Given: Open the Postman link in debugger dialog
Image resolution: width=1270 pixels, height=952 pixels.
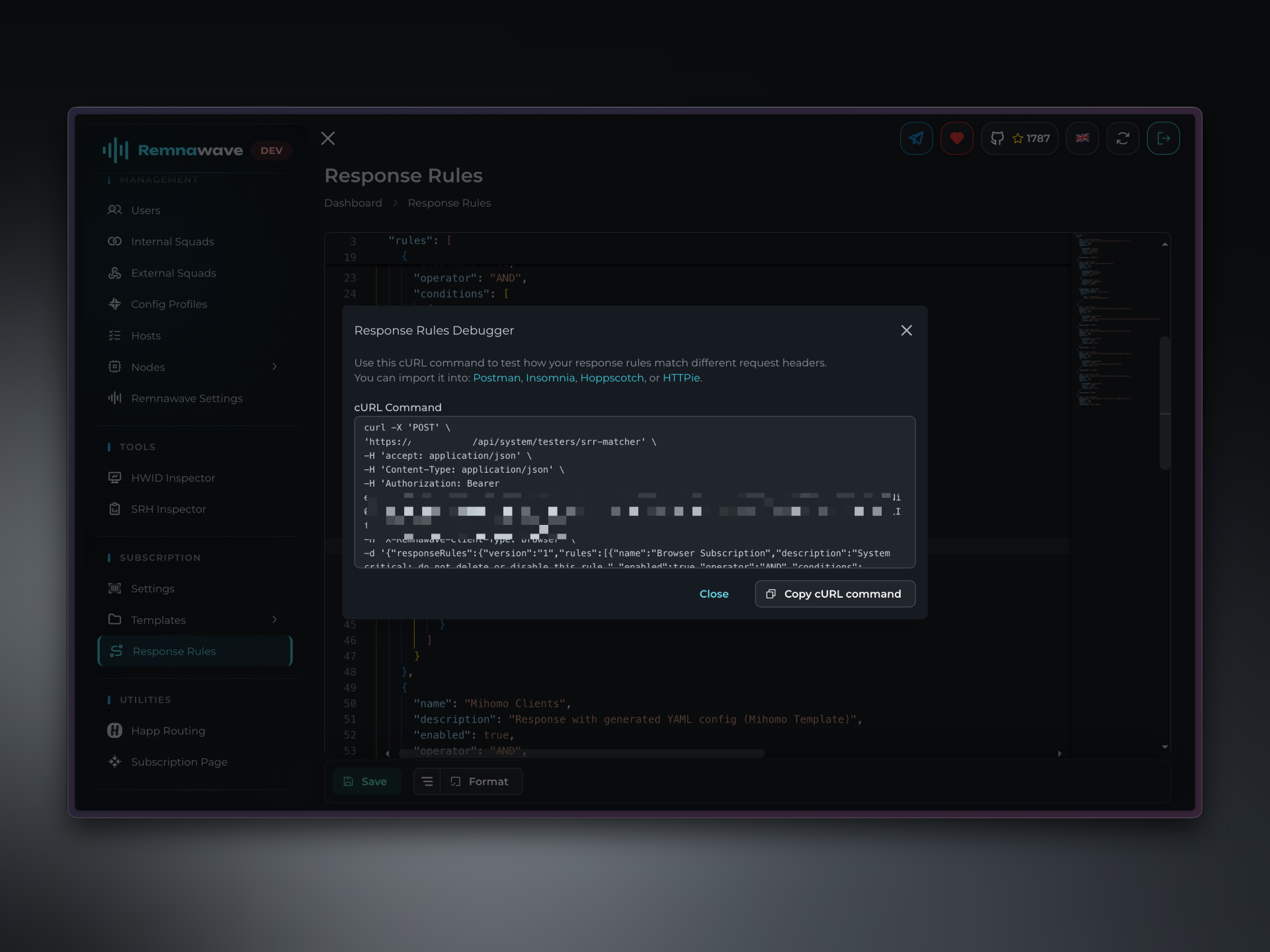Looking at the screenshot, I should point(496,377).
